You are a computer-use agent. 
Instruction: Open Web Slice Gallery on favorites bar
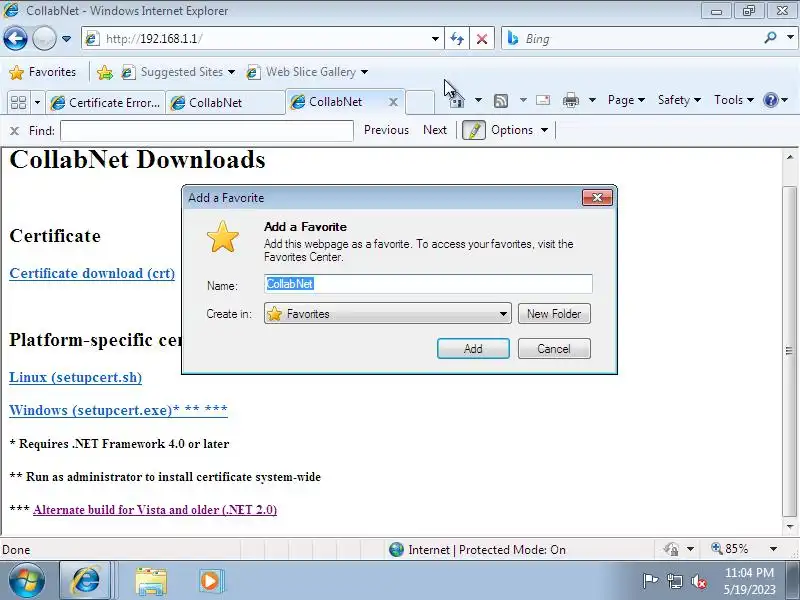click(307, 72)
